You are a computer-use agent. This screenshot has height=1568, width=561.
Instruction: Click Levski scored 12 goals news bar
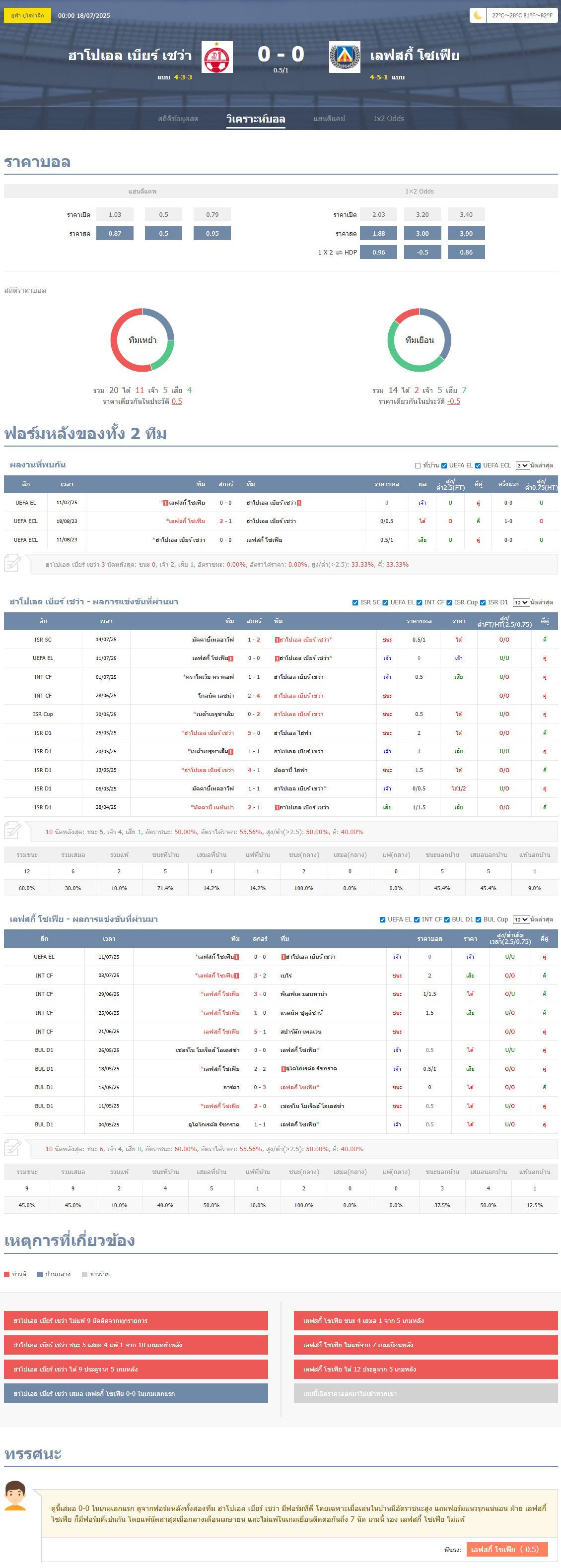pos(426,1369)
